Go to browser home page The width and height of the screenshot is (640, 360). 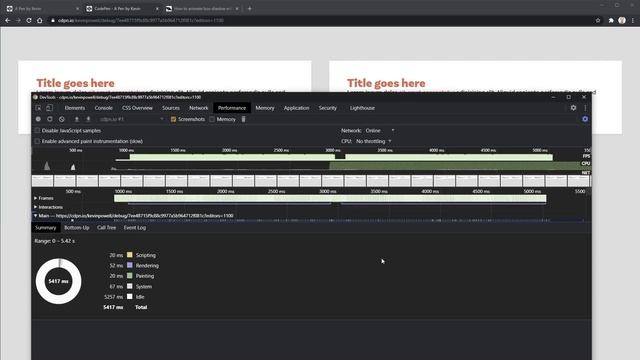coord(40,20)
